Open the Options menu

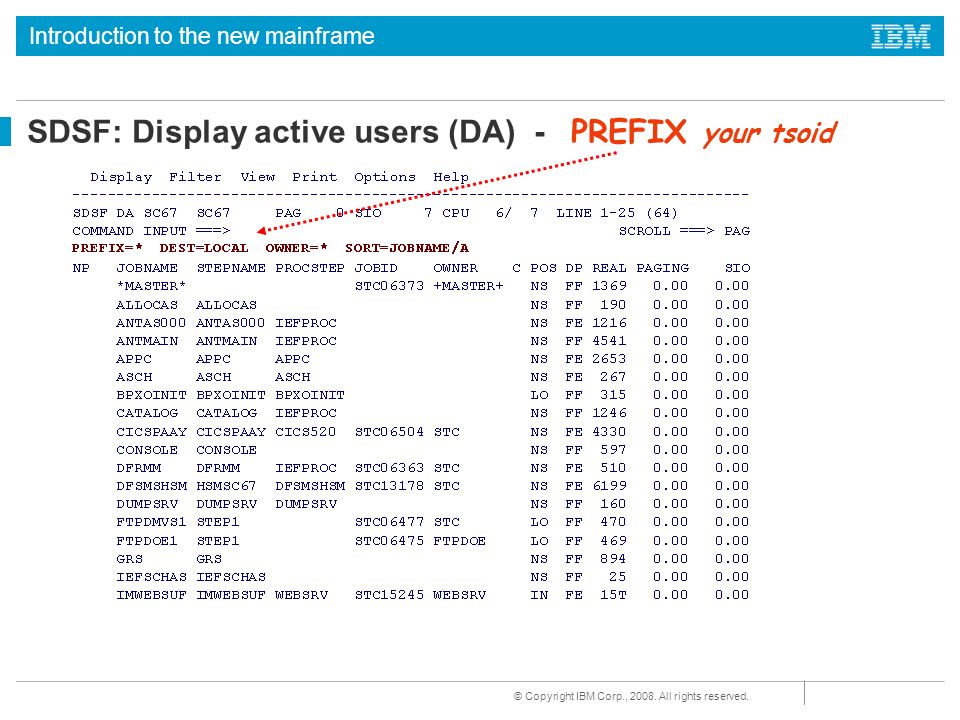coord(384,178)
